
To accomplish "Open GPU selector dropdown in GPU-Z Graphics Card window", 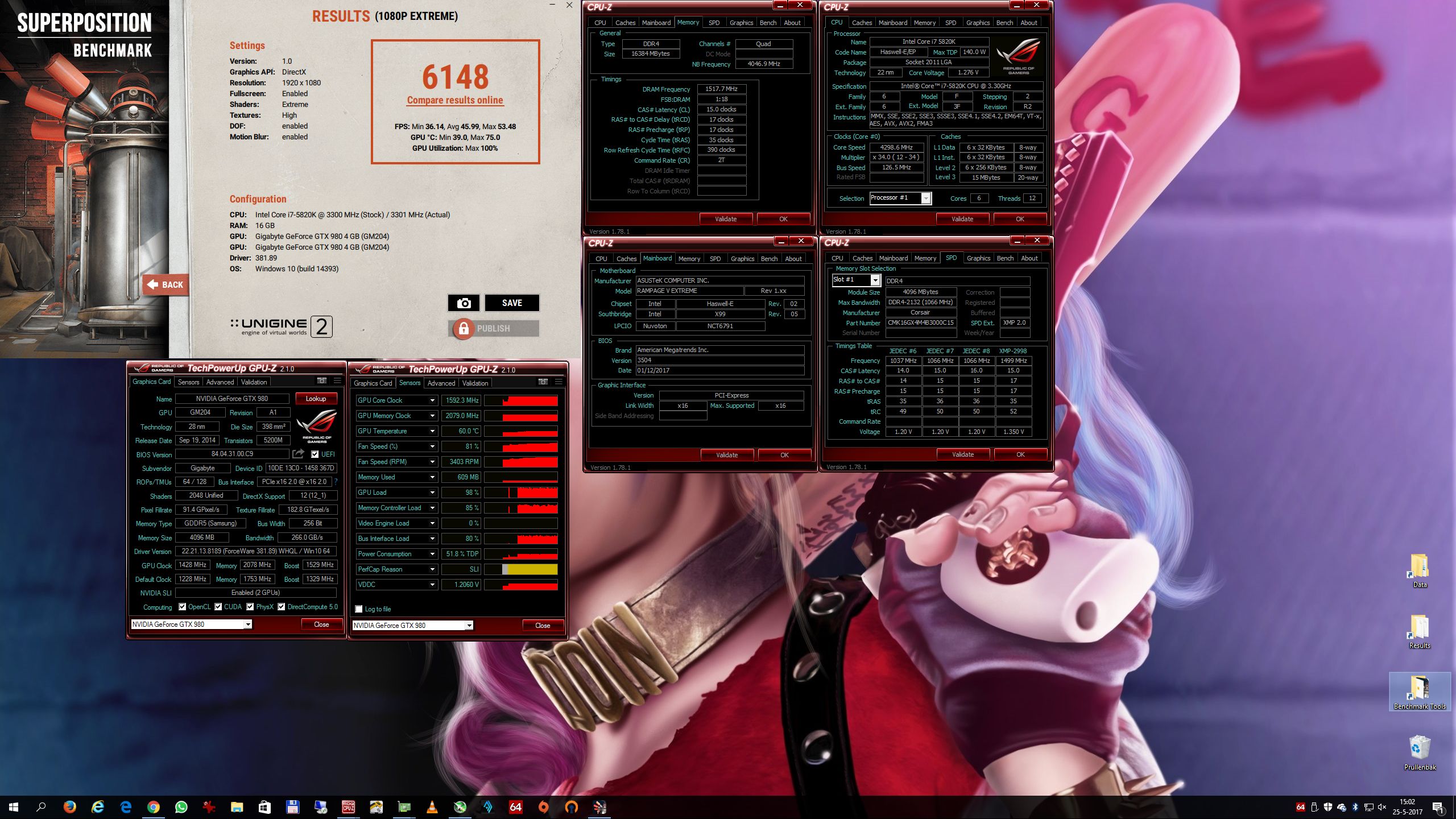I will coord(248,624).
